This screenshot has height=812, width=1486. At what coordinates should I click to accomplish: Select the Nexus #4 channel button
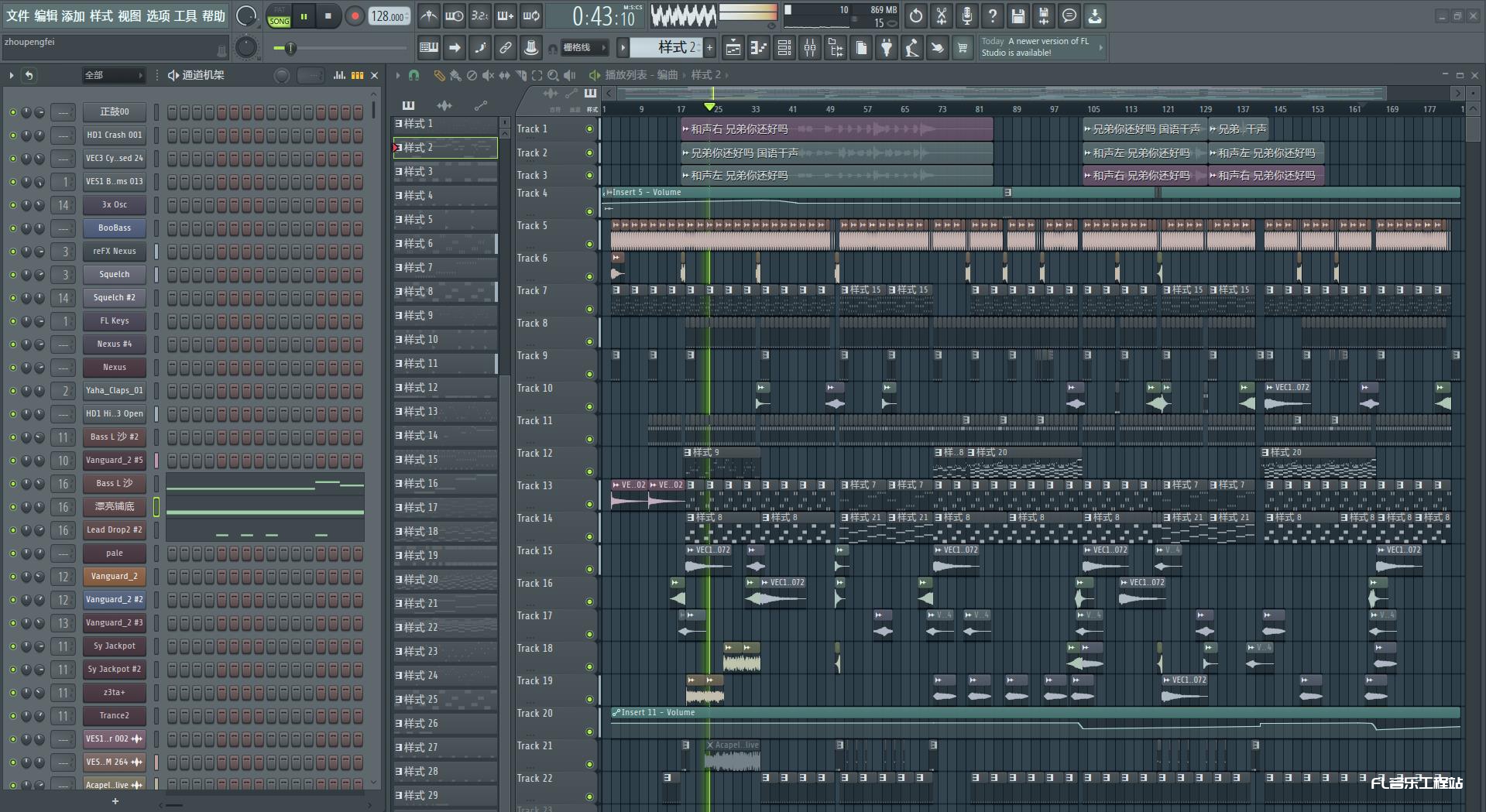[x=115, y=344]
